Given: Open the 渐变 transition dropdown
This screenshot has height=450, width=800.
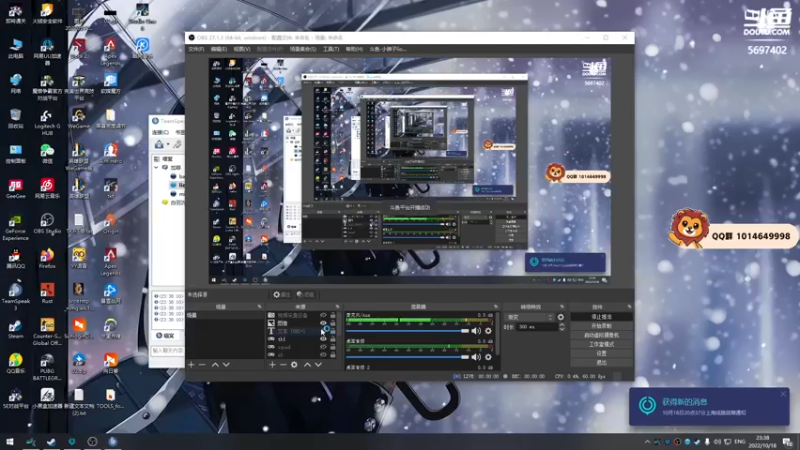Looking at the screenshot, I should point(529,317).
